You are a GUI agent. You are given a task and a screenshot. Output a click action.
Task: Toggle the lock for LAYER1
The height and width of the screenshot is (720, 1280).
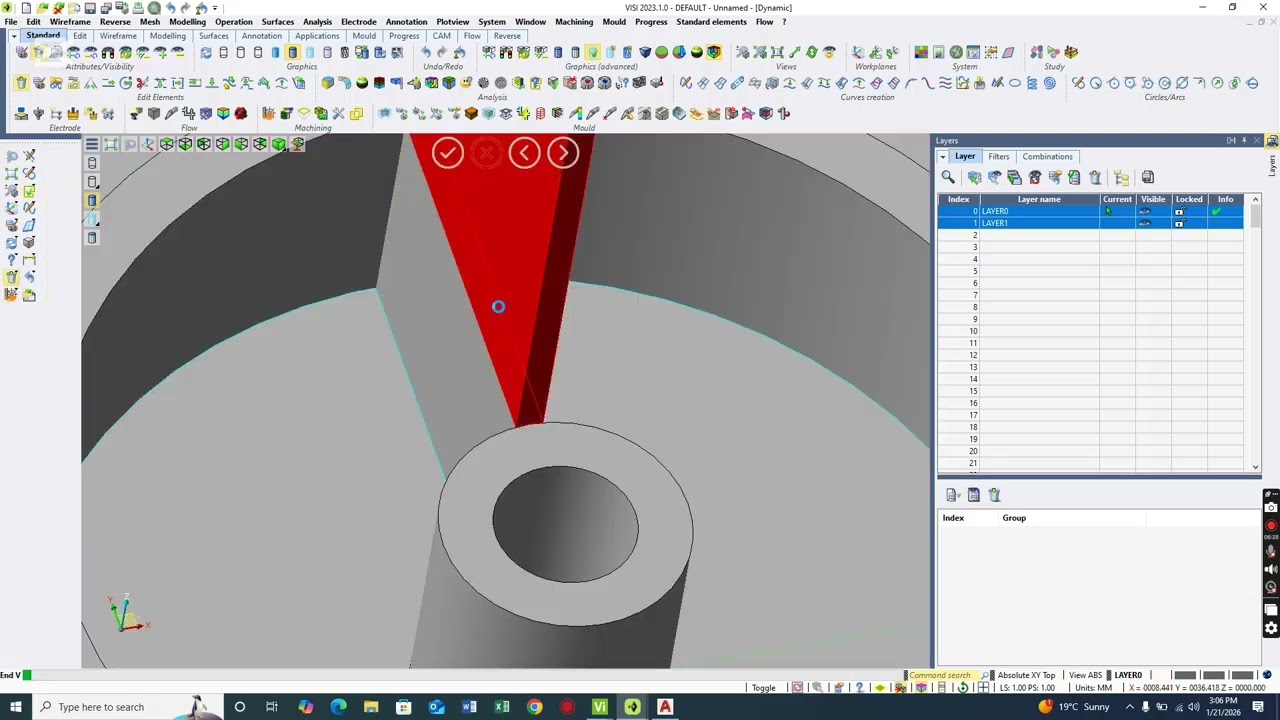1179,223
